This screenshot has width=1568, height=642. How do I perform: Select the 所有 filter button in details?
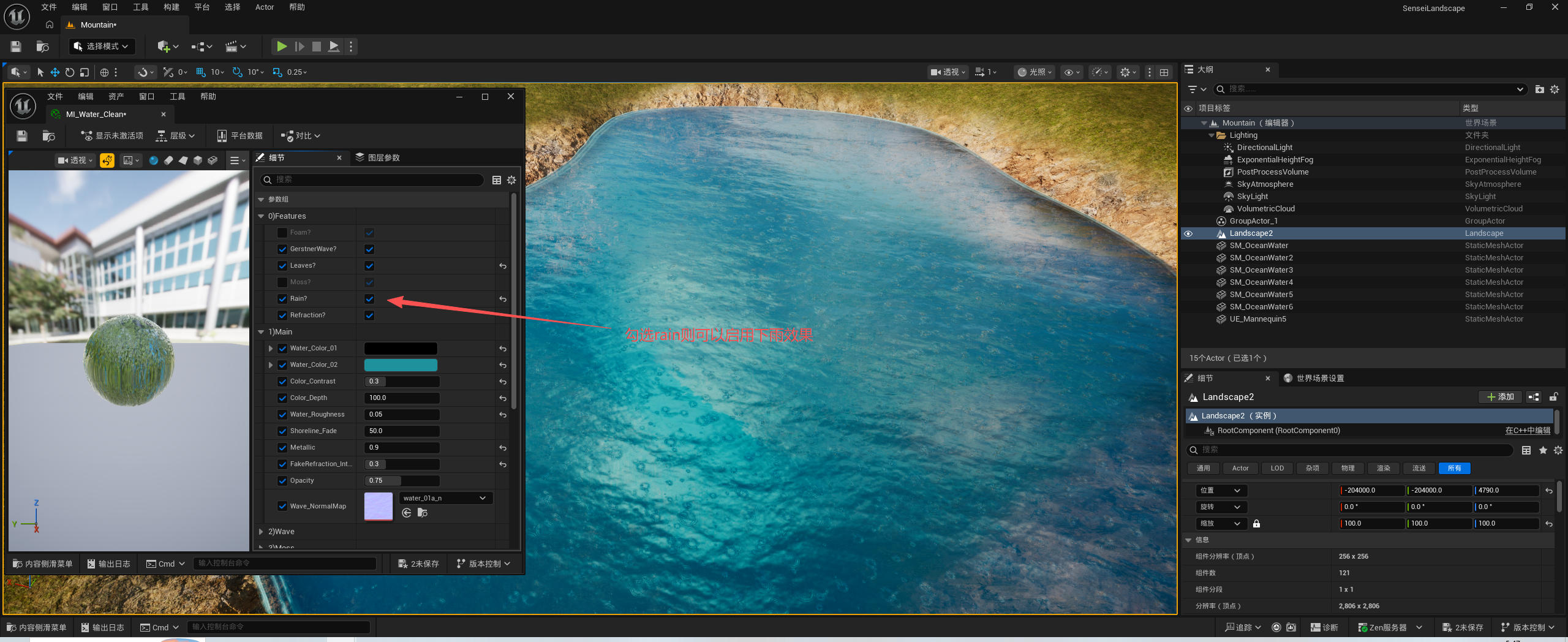pyautogui.click(x=1455, y=469)
